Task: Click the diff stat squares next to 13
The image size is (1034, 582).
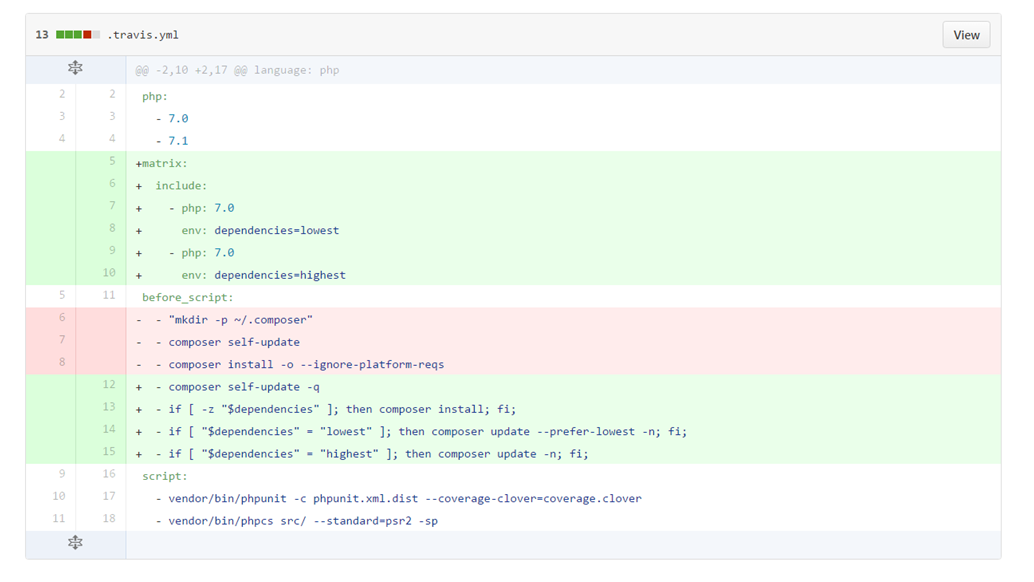Action: click(78, 33)
